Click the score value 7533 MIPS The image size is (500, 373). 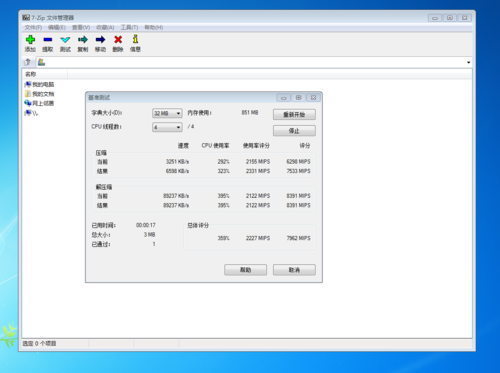[x=298, y=171]
